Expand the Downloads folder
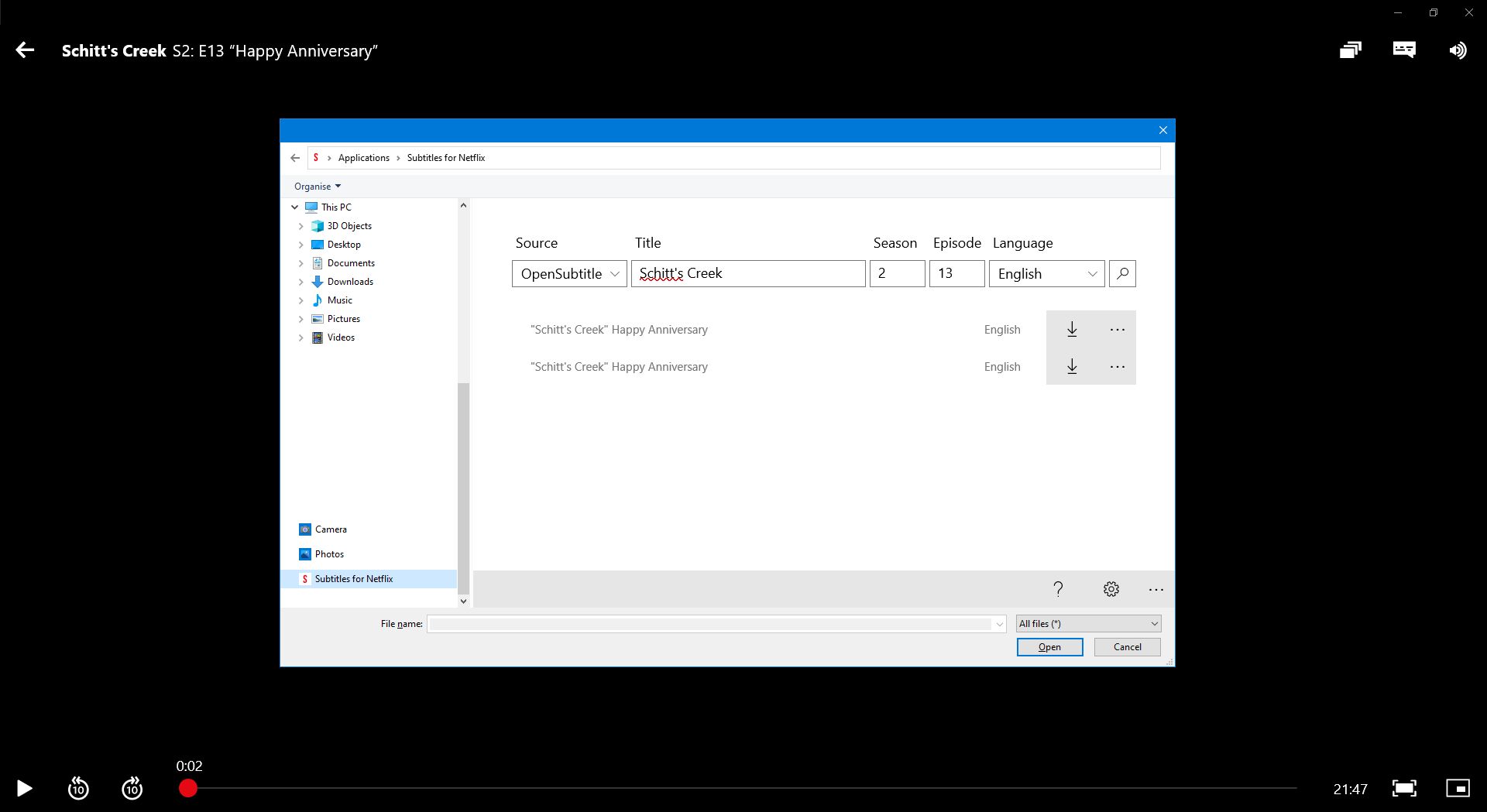1487x812 pixels. coord(300,282)
